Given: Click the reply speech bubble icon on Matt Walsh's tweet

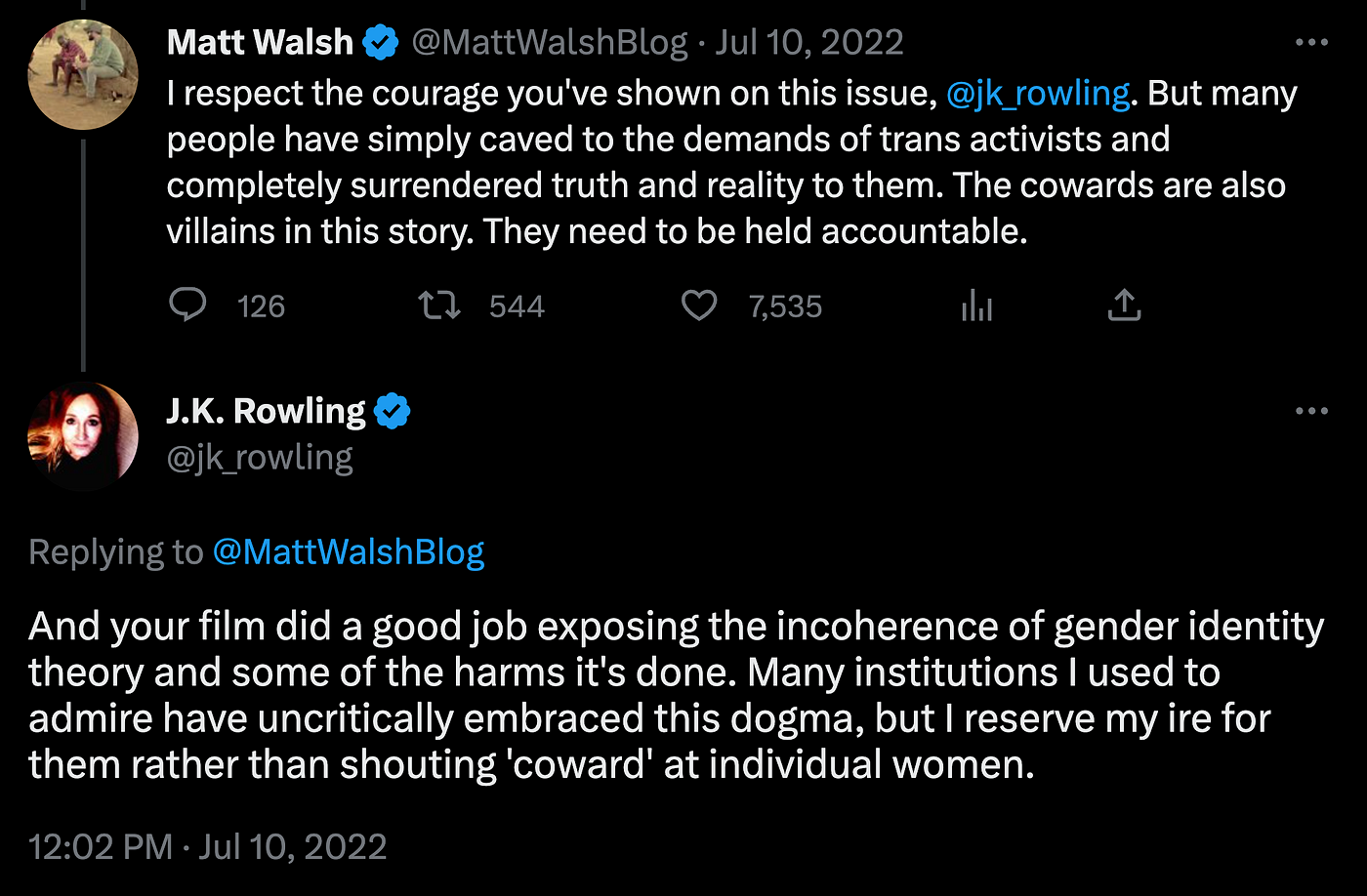Looking at the screenshot, I should 187,305.
